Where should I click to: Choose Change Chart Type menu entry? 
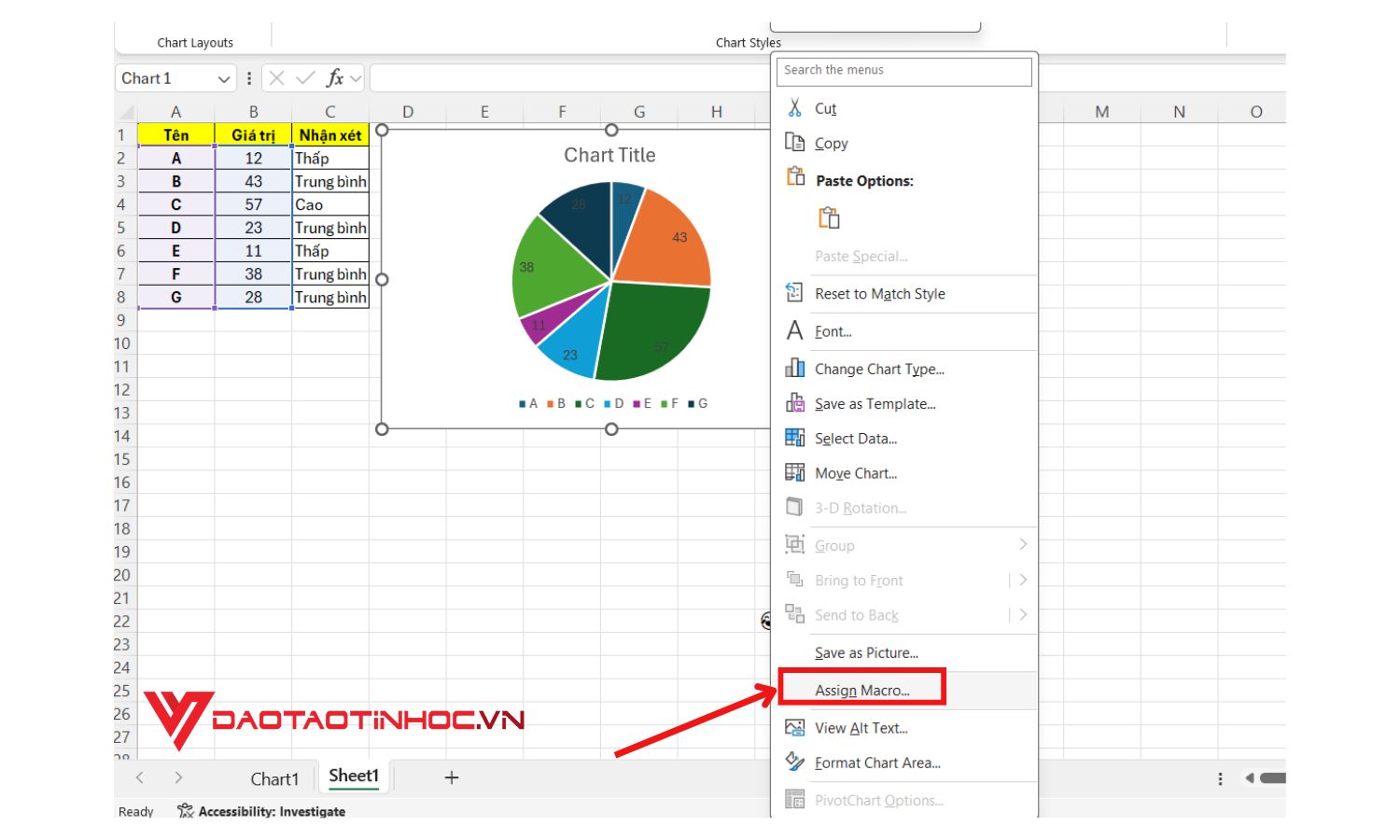click(x=879, y=369)
